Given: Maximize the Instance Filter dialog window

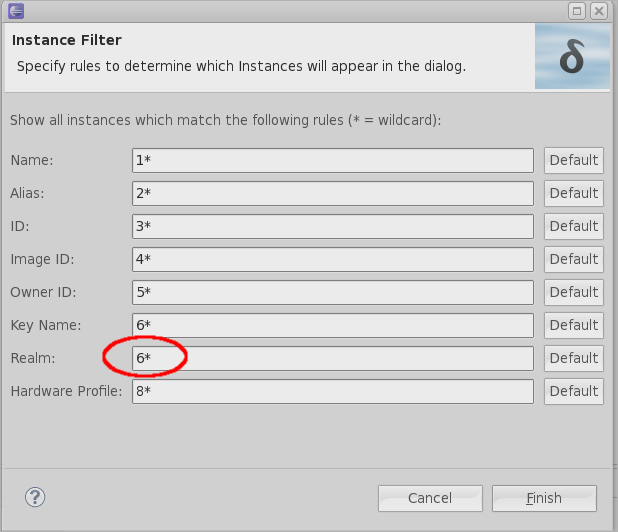Looking at the screenshot, I should pos(577,11).
